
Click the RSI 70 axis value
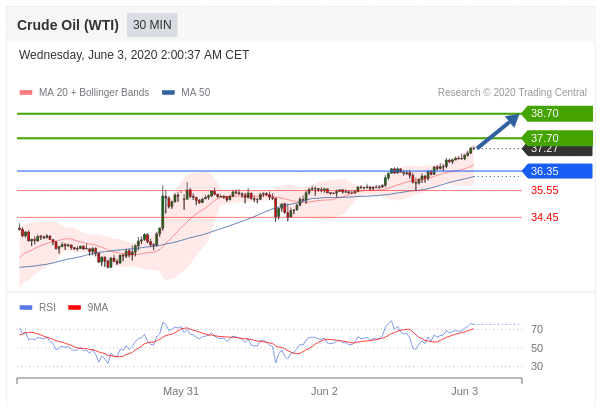pos(537,329)
